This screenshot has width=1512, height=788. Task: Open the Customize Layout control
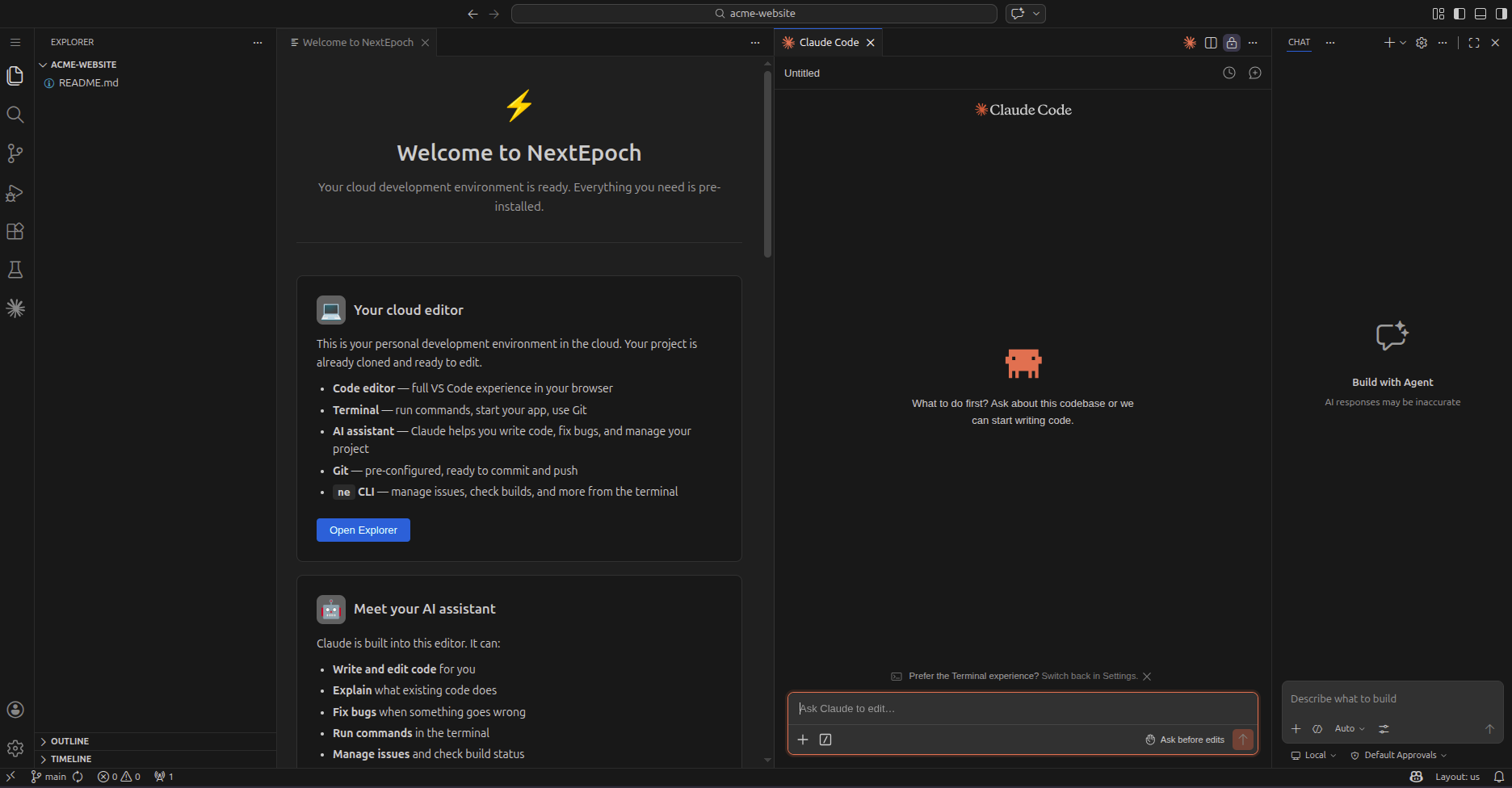[1438, 14]
